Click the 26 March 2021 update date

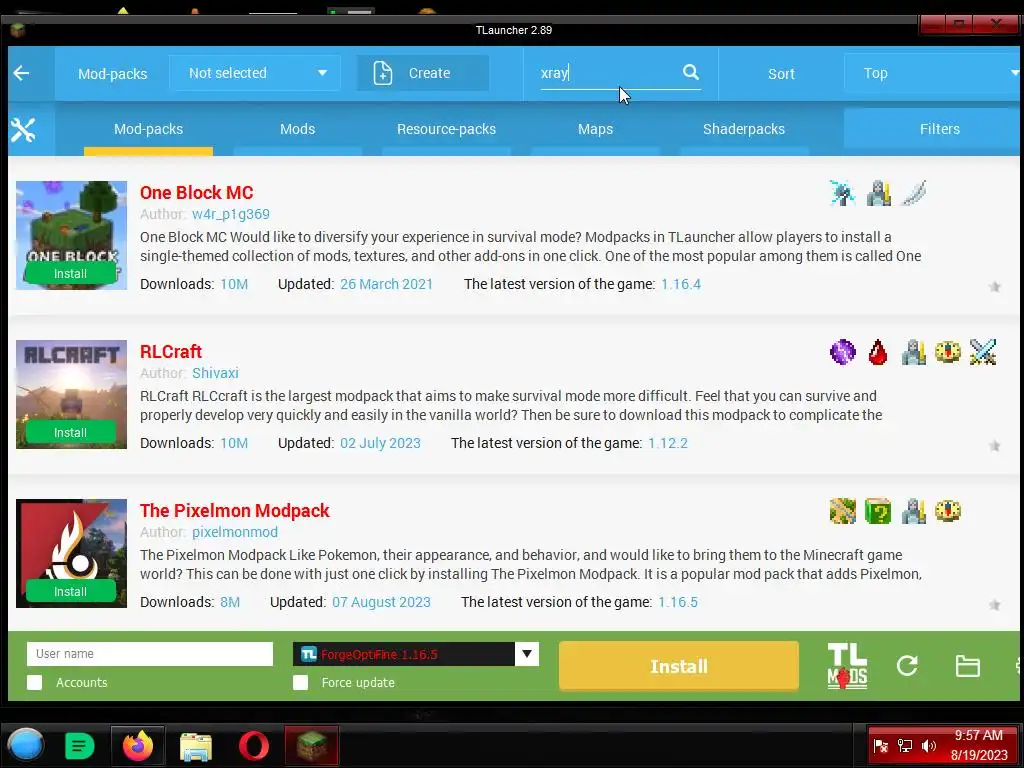coord(386,284)
